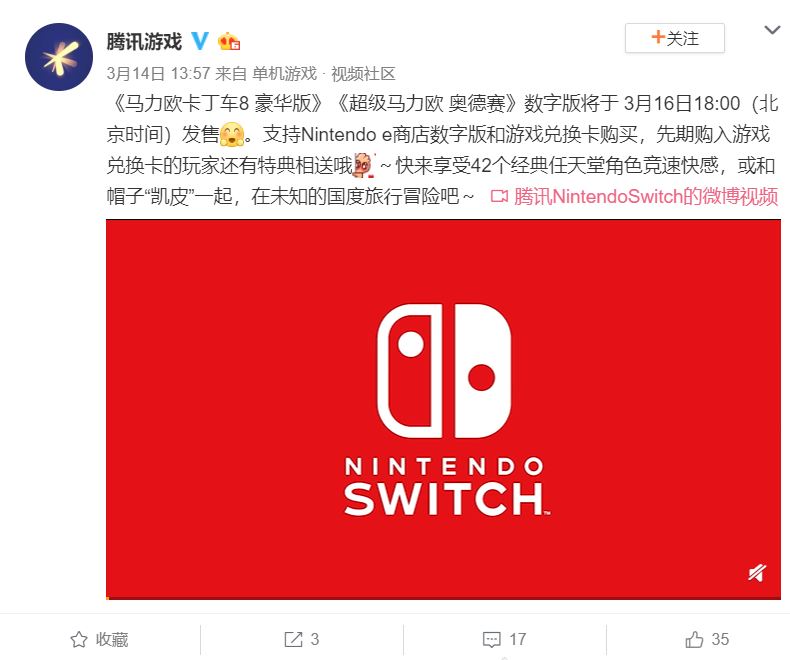The height and width of the screenshot is (660, 790).
Task: Open the 腾讯NintendoSwitch的微博视频 link
Action: 645,196
